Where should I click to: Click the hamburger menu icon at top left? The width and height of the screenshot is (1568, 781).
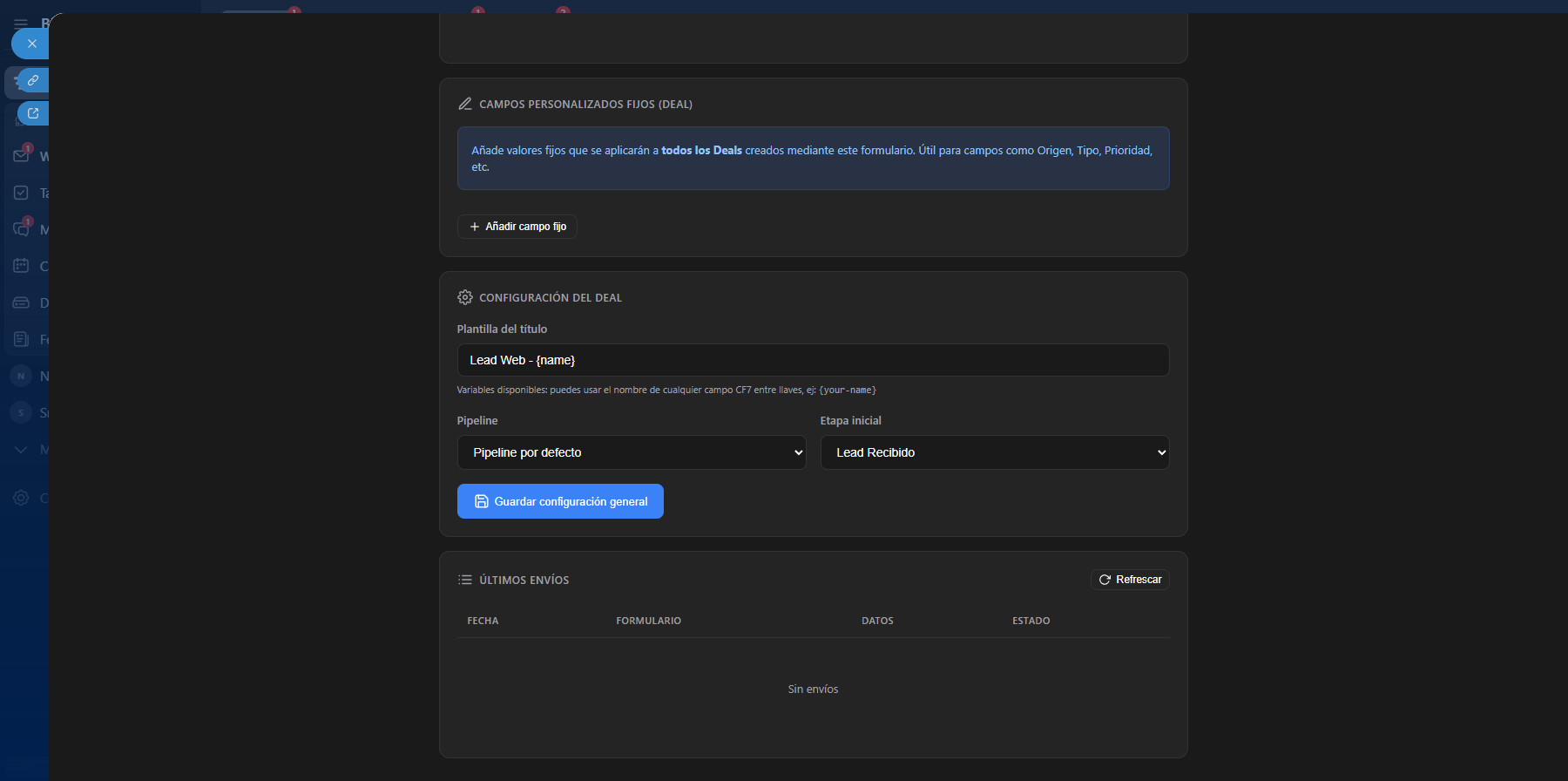21,24
